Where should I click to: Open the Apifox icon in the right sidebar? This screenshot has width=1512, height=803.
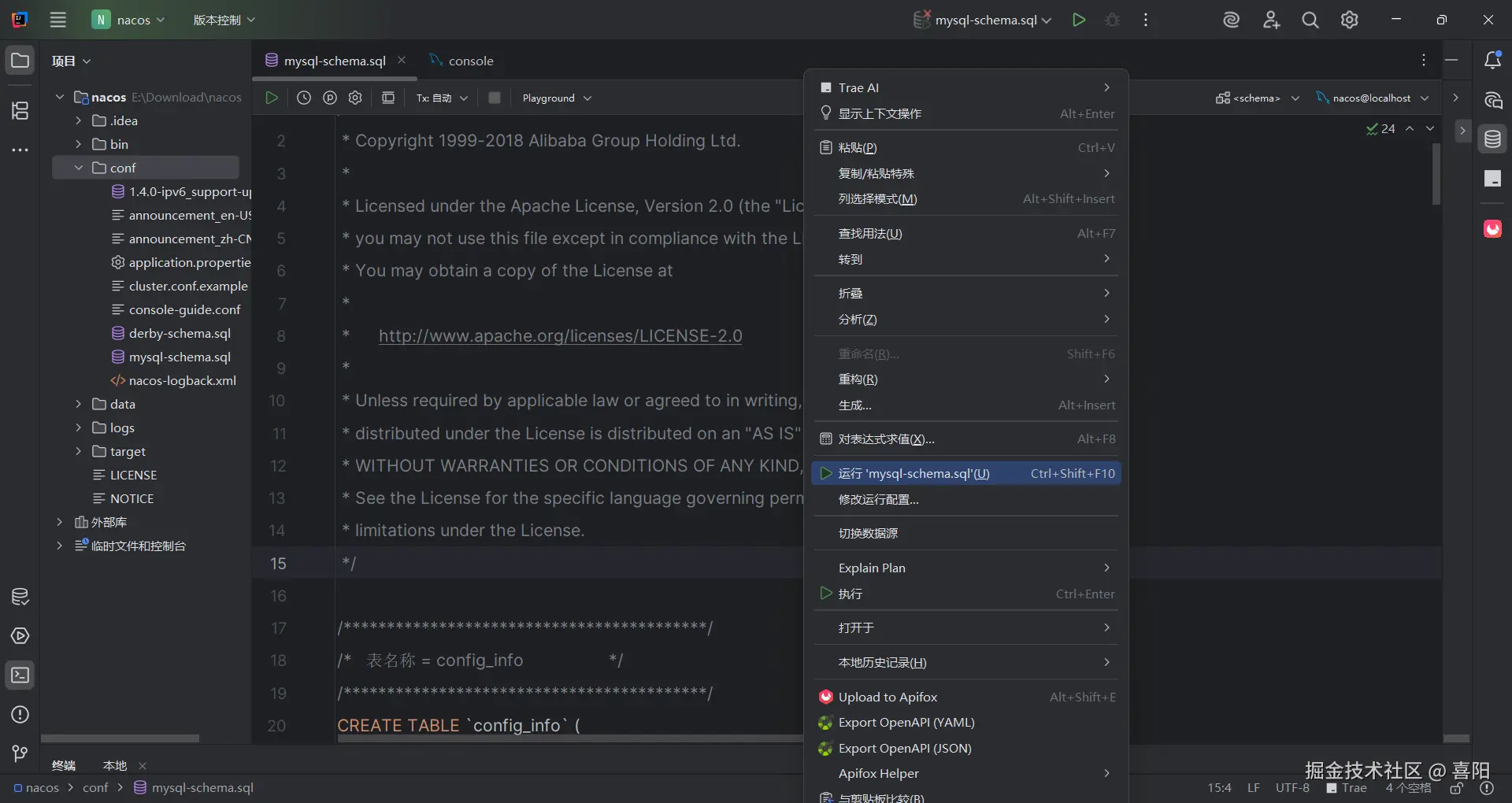(x=1492, y=228)
